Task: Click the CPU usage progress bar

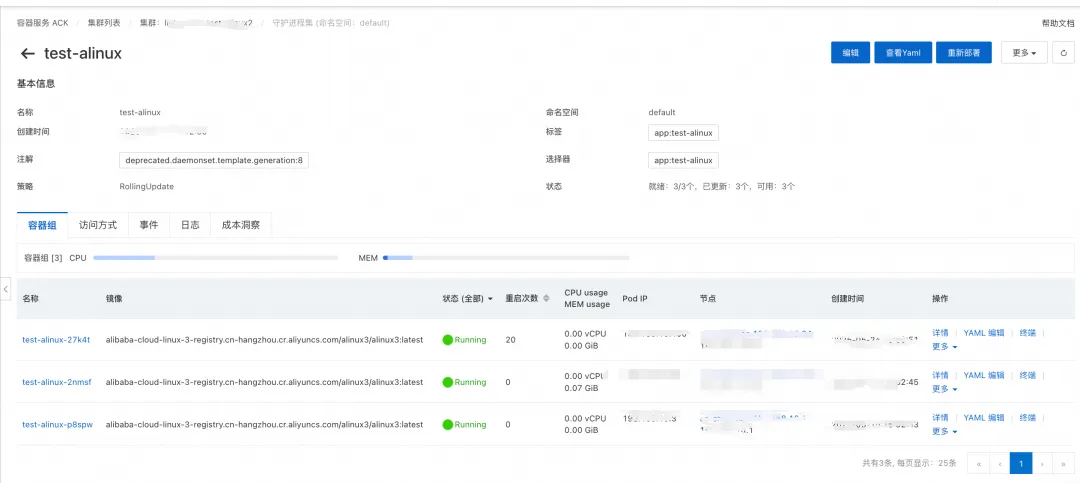Action: [216, 258]
